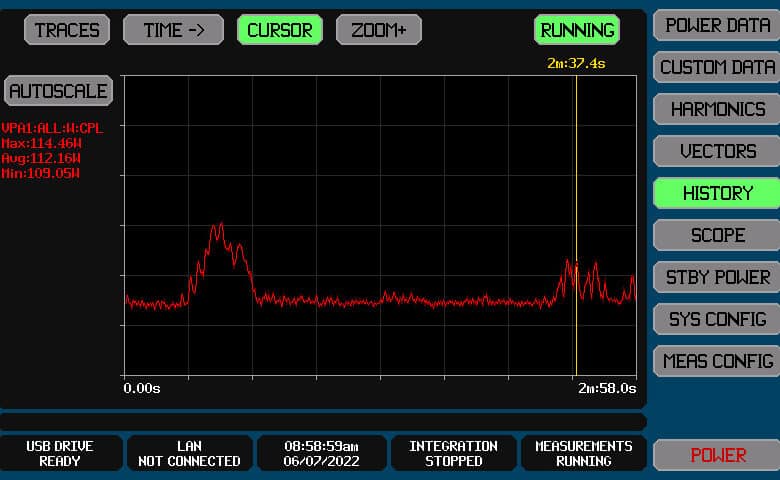Go to the VECTORS screen
The image size is (780, 480).
717,151
